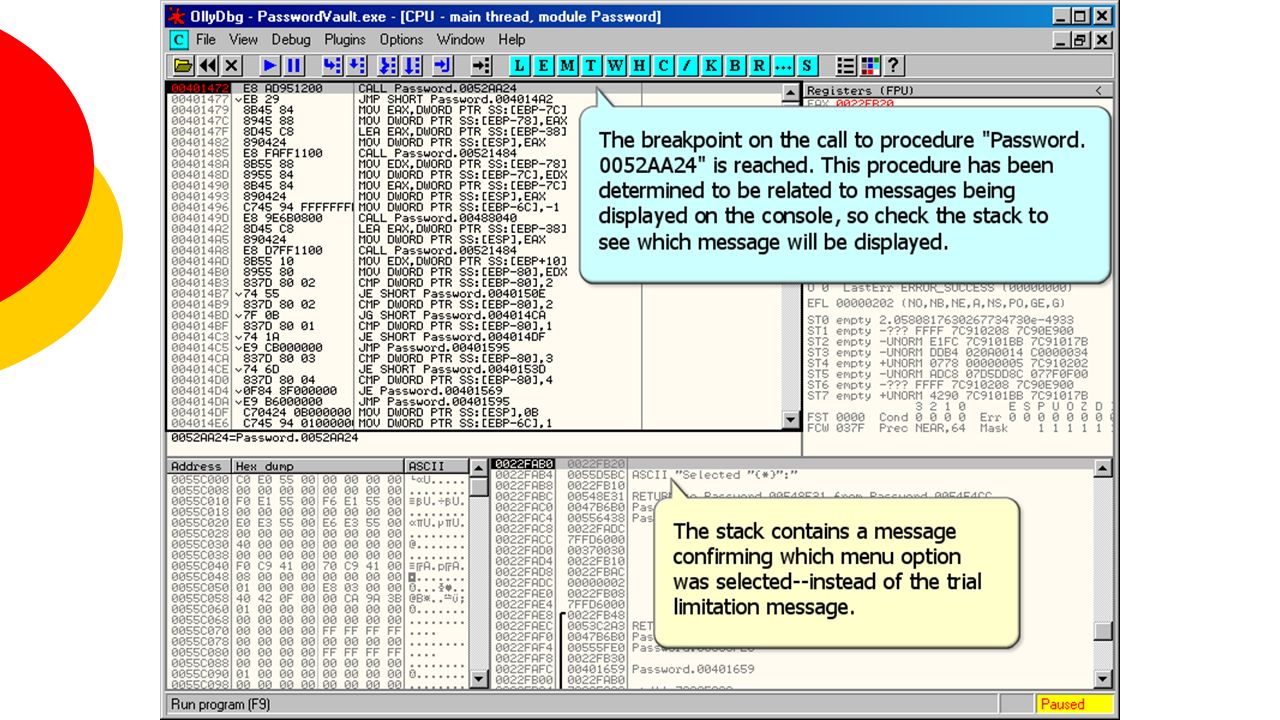Show Call stack with K button

tap(711, 66)
